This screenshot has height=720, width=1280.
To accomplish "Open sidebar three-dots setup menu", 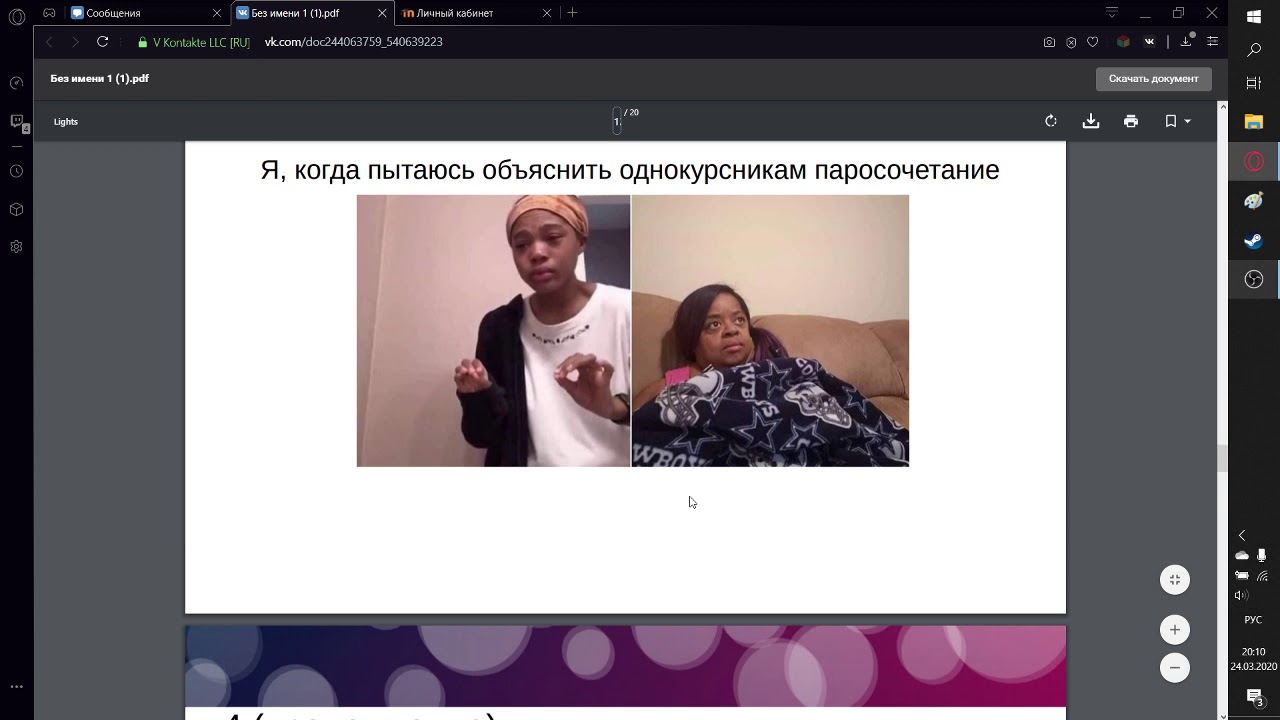I will coord(16,687).
